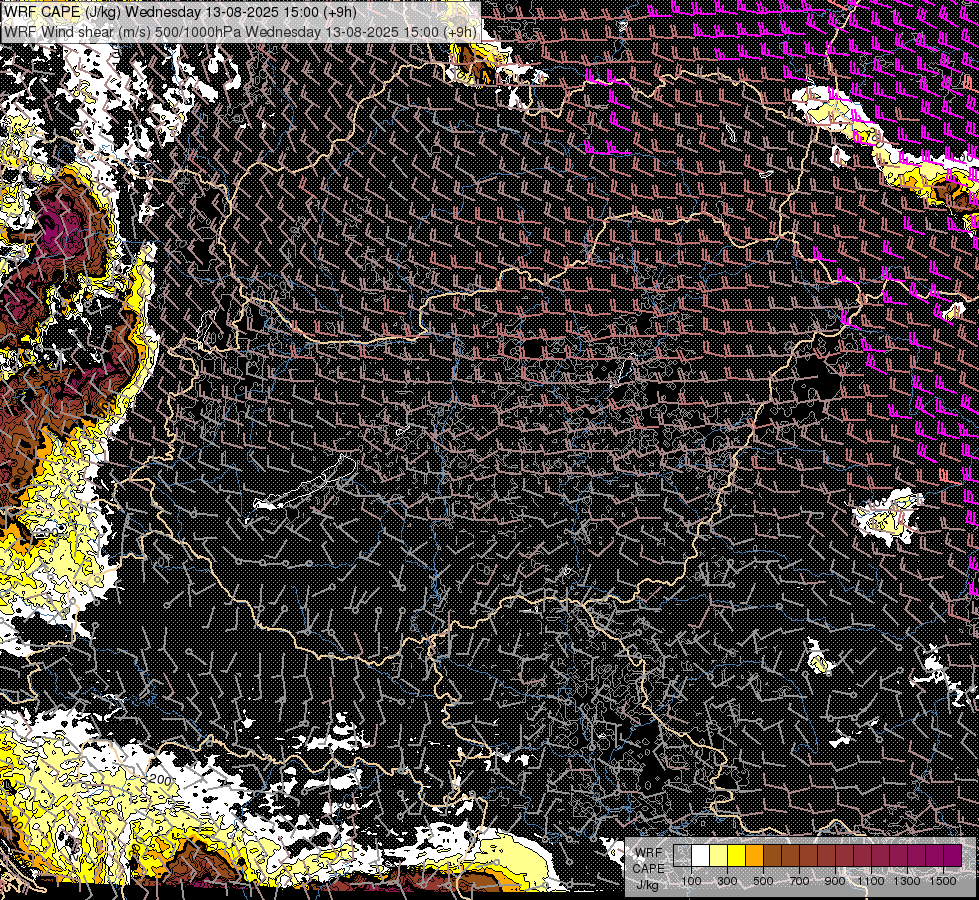This screenshot has height=900, width=979.
Task: Click the WRF Wind shear title line
Action: coord(240,32)
